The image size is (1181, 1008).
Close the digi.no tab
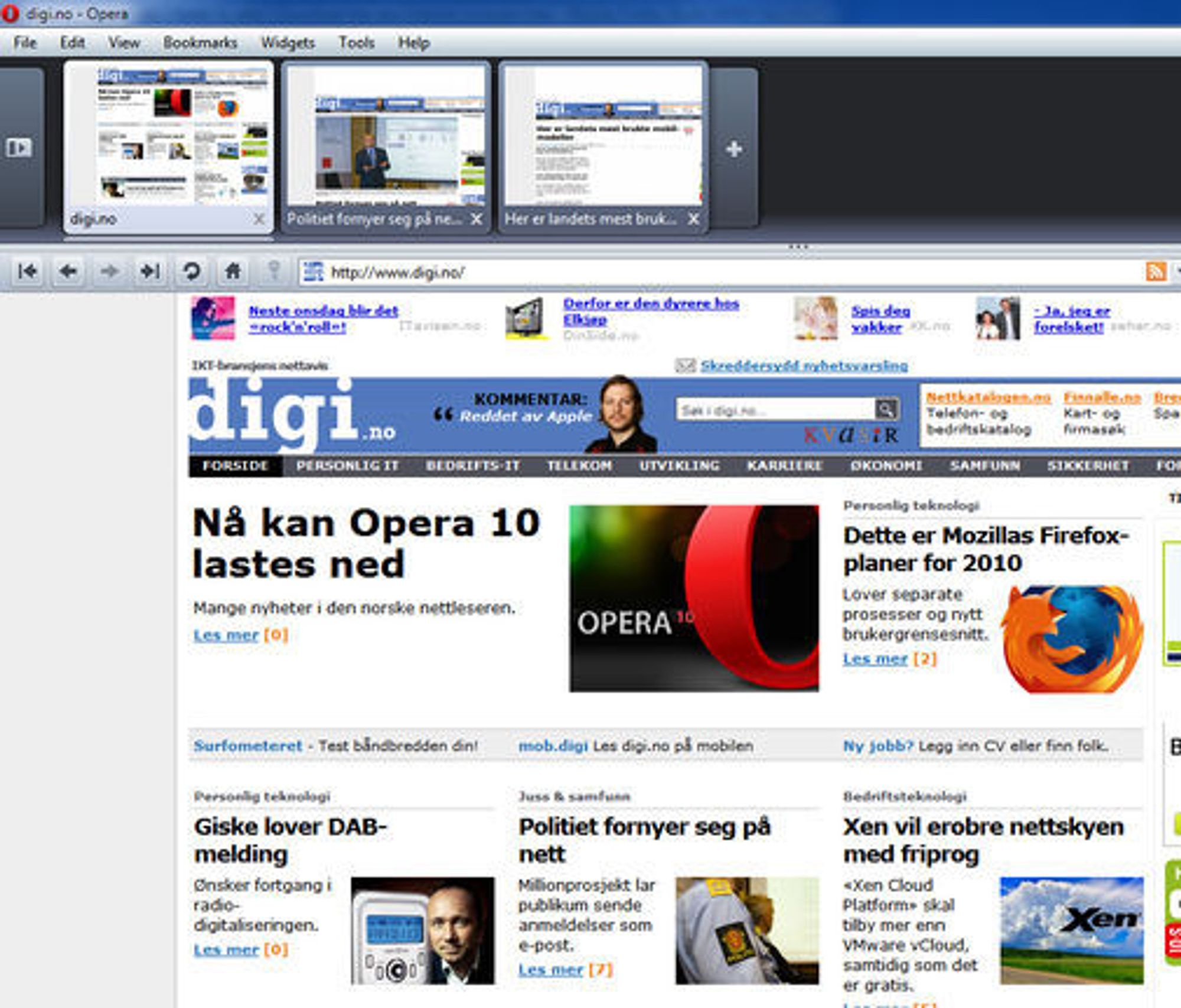pos(259,219)
